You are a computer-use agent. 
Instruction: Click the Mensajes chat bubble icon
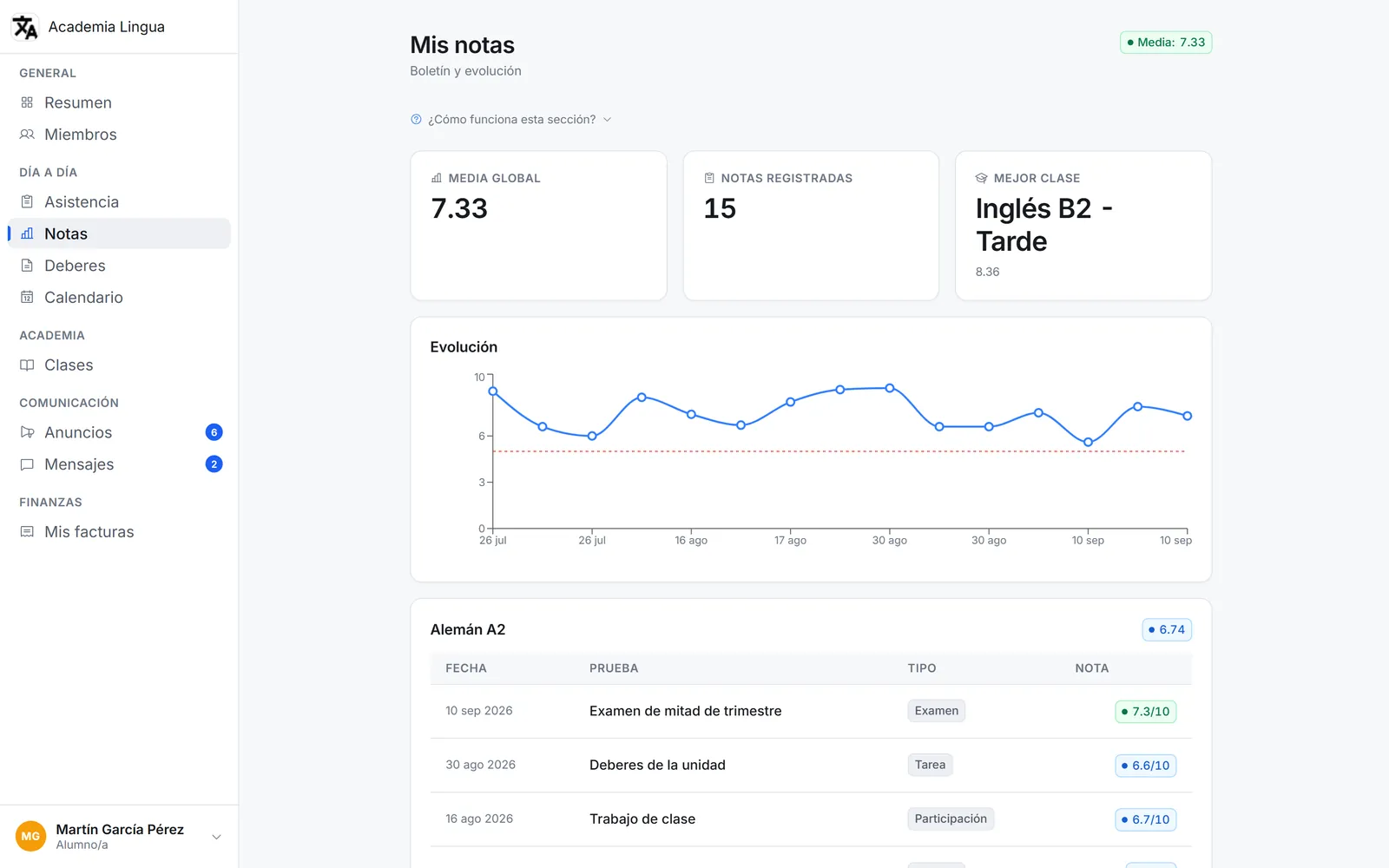click(27, 464)
